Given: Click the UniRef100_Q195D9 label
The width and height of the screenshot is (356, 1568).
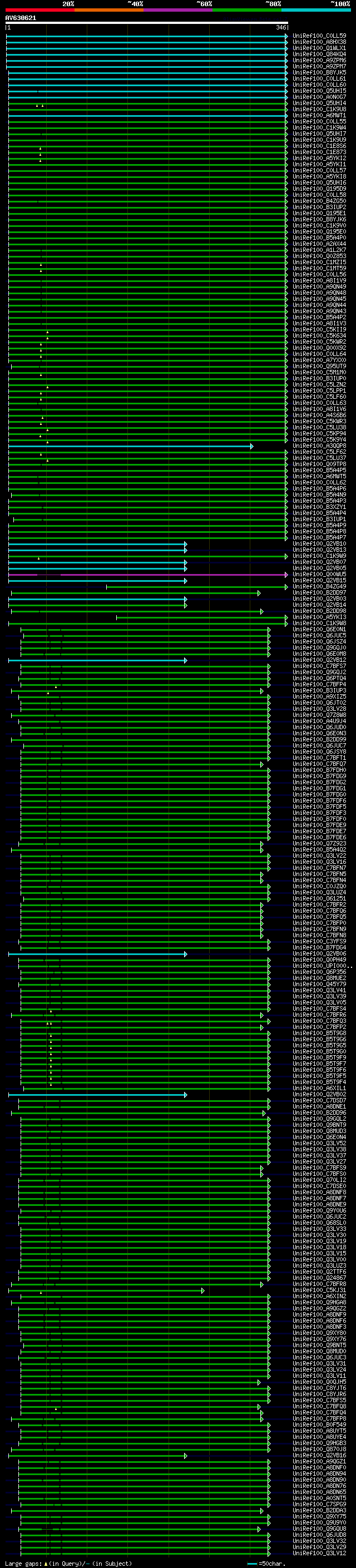Looking at the screenshot, I should click(319, 189).
